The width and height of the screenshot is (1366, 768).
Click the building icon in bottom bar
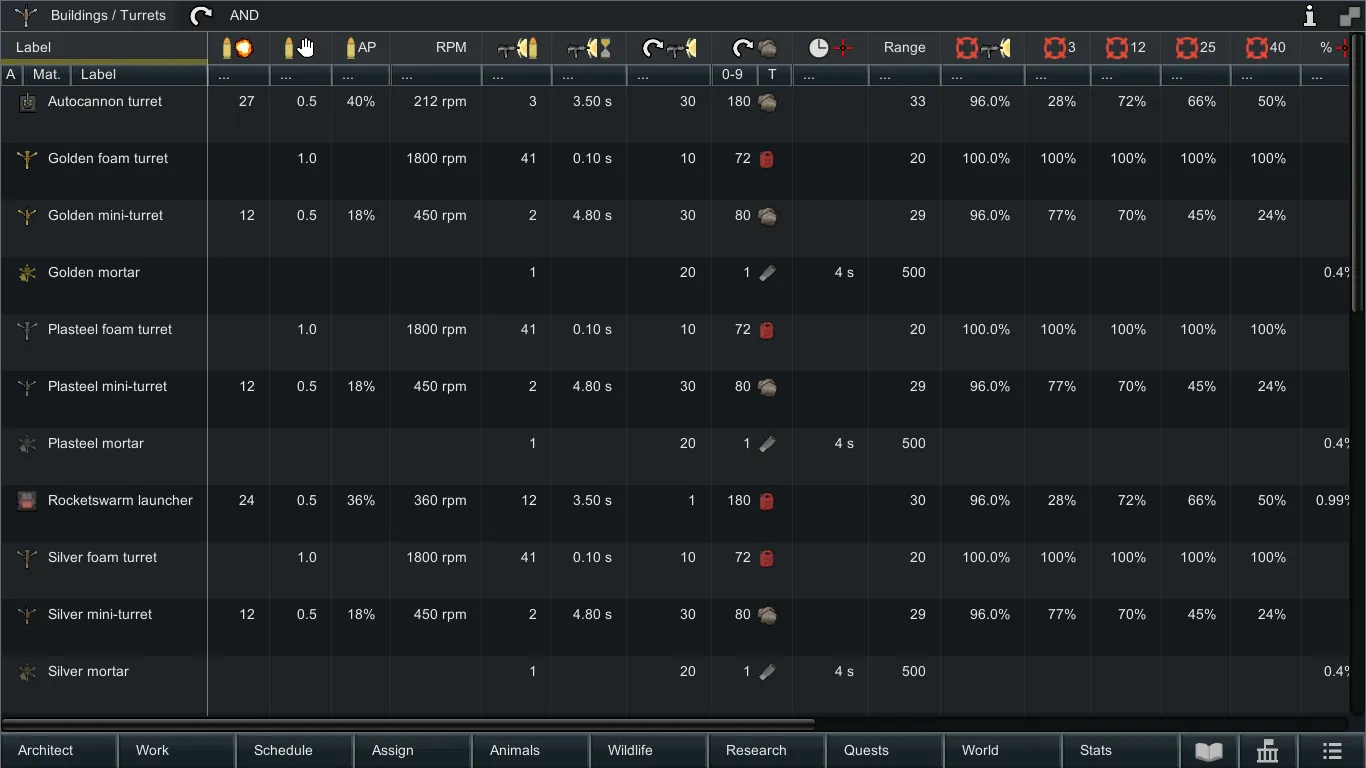[x=1268, y=751]
